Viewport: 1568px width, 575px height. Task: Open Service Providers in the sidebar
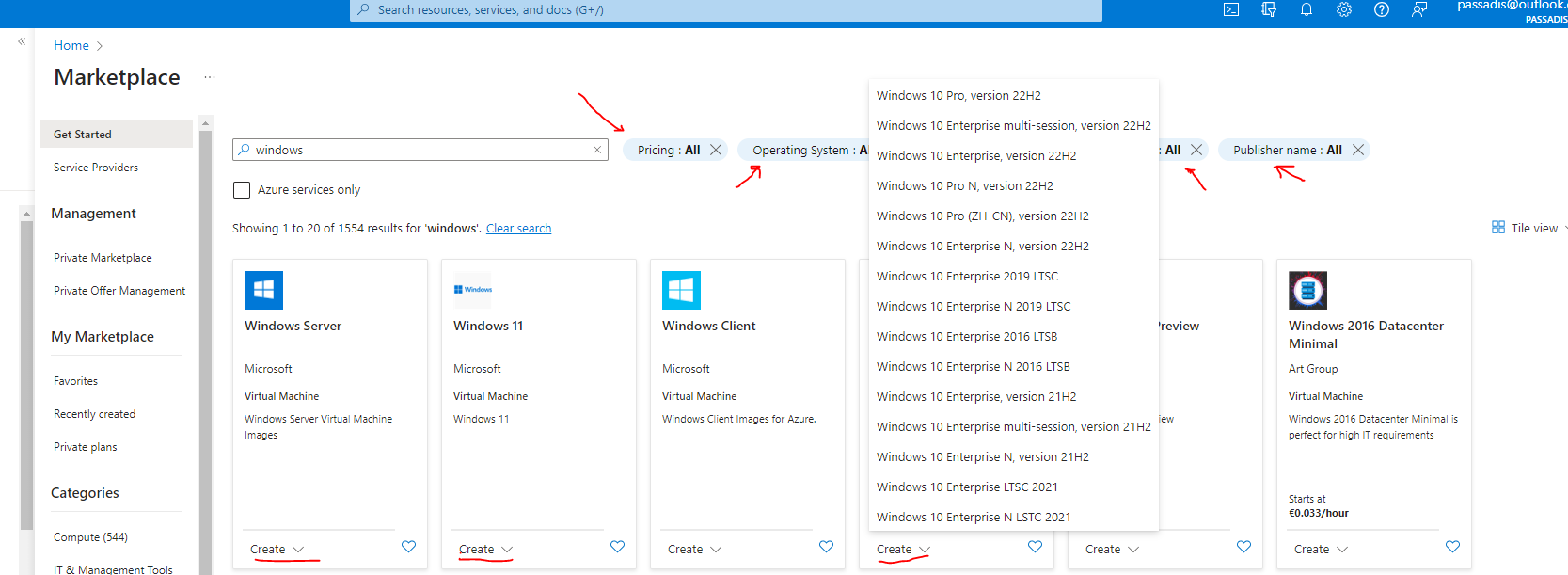point(96,168)
